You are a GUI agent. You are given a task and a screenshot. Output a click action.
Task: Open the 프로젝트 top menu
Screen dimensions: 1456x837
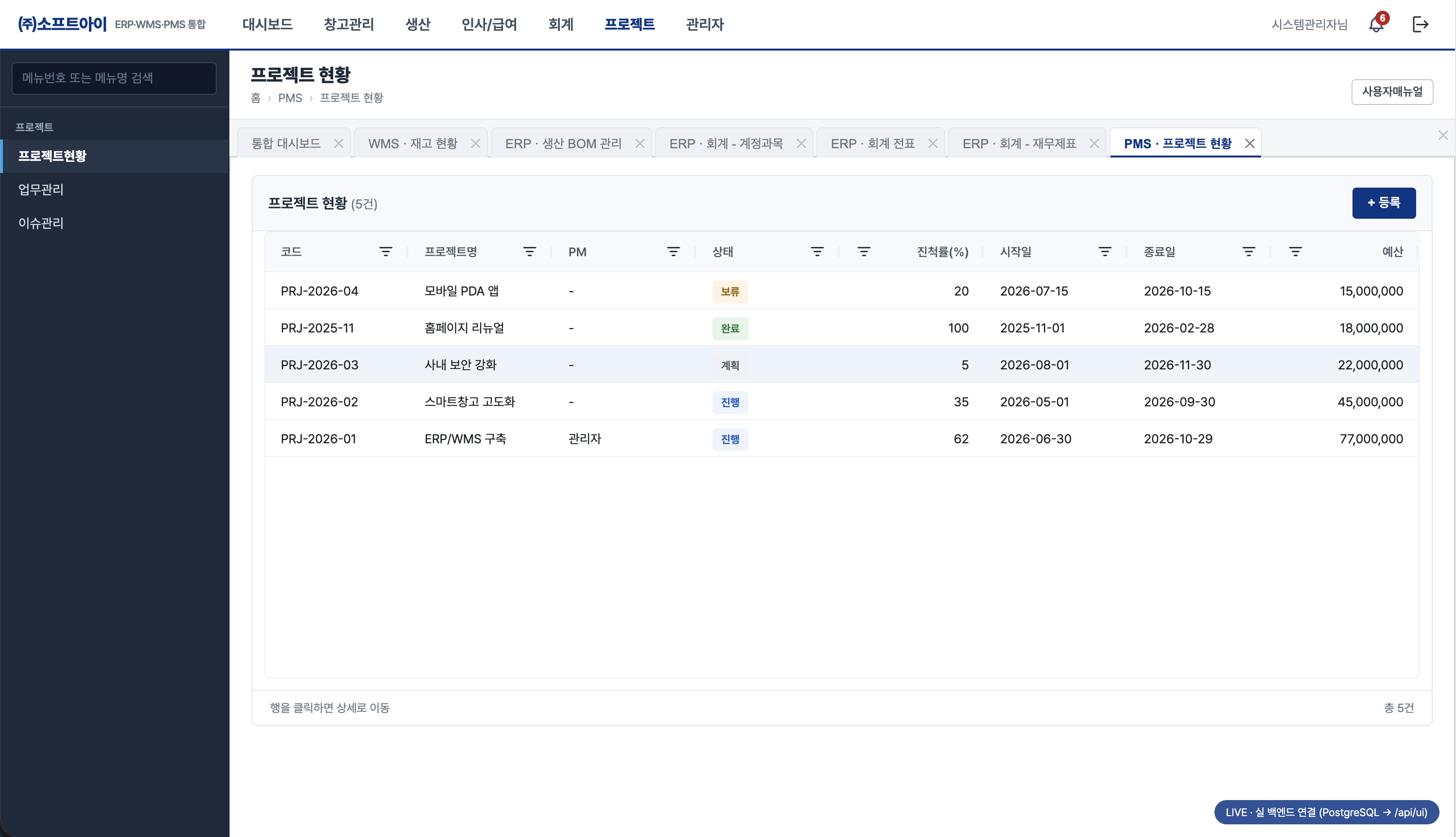click(629, 24)
